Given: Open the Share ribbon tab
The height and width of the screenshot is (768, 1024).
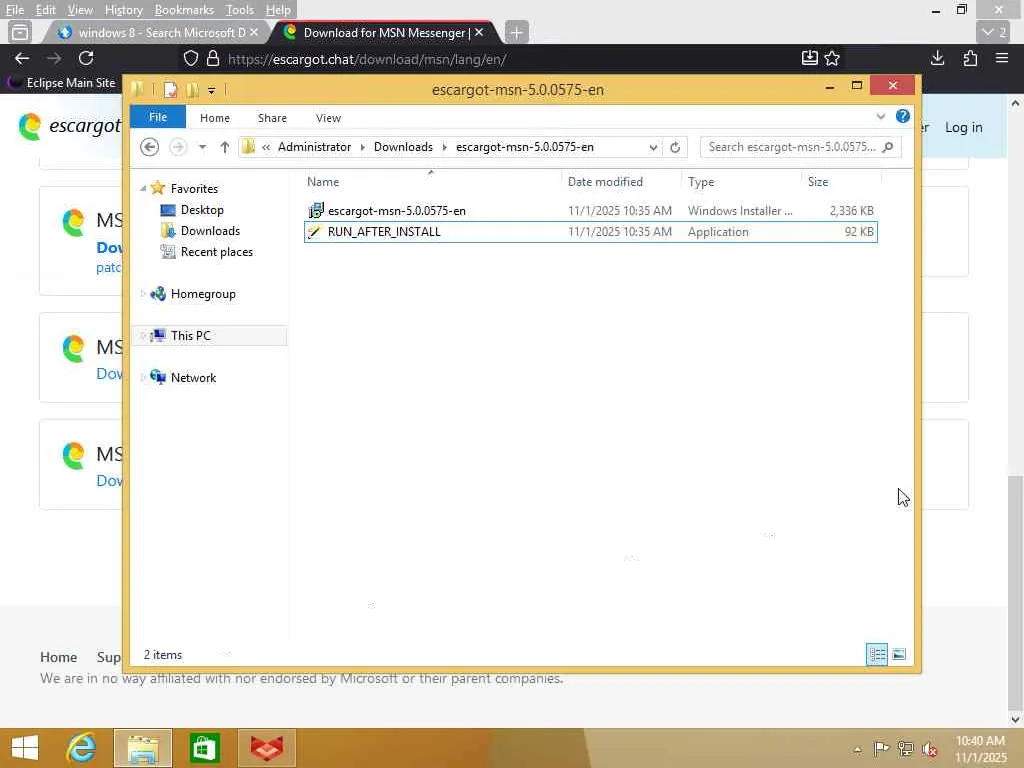Looking at the screenshot, I should (x=272, y=118).
